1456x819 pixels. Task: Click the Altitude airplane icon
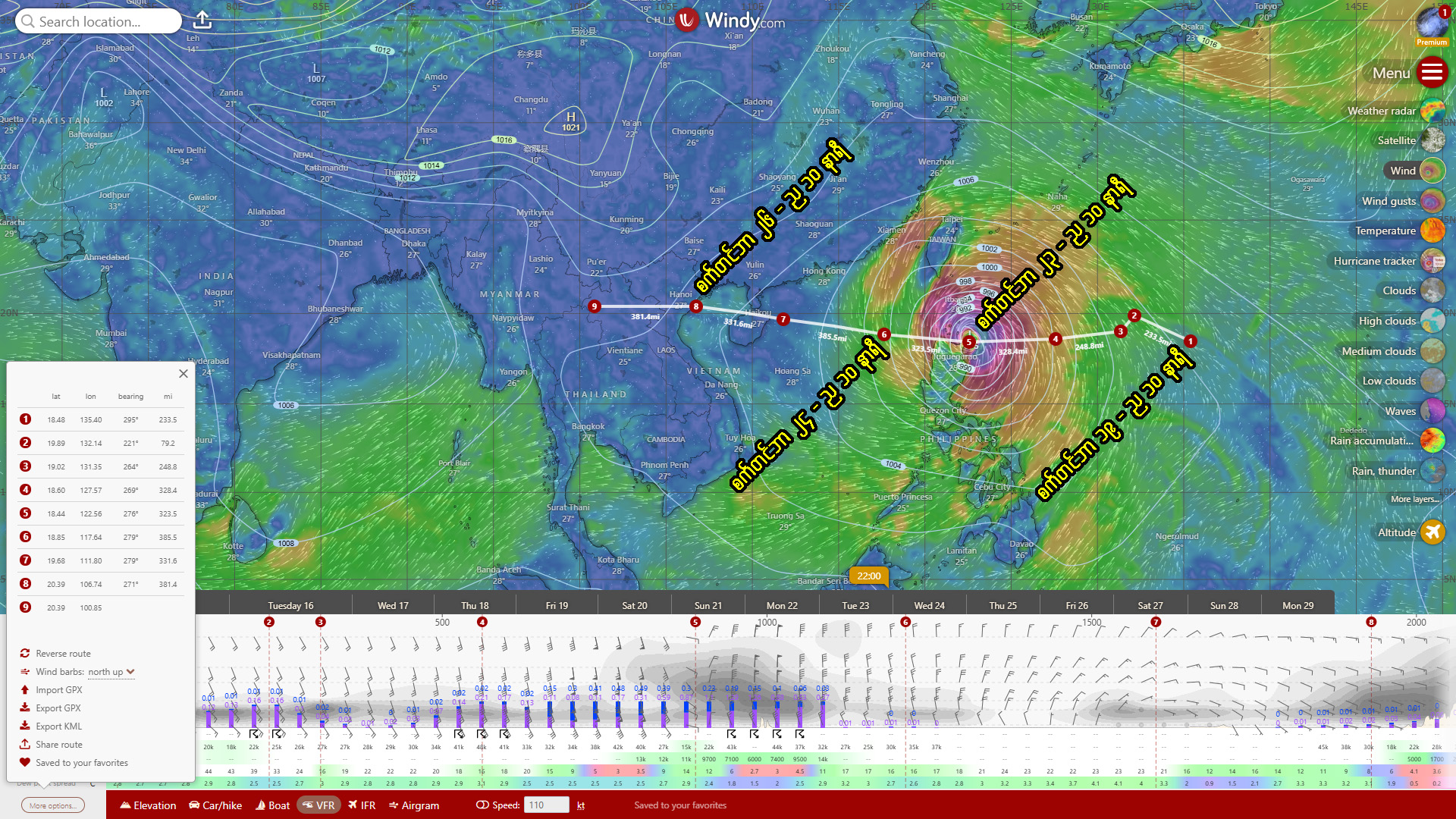point(1432,532)
